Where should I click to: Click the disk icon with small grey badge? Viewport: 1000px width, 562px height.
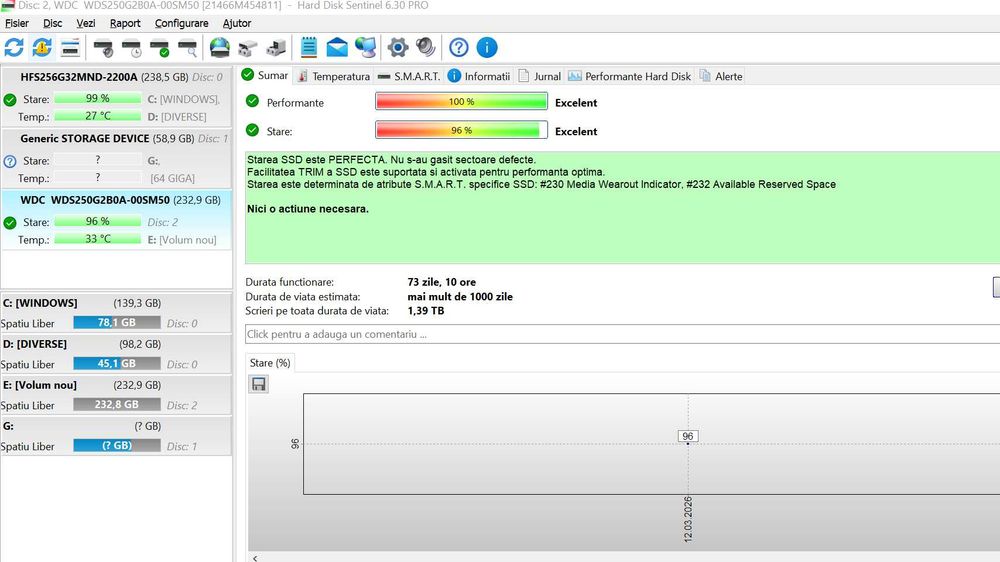coord(103,48)
